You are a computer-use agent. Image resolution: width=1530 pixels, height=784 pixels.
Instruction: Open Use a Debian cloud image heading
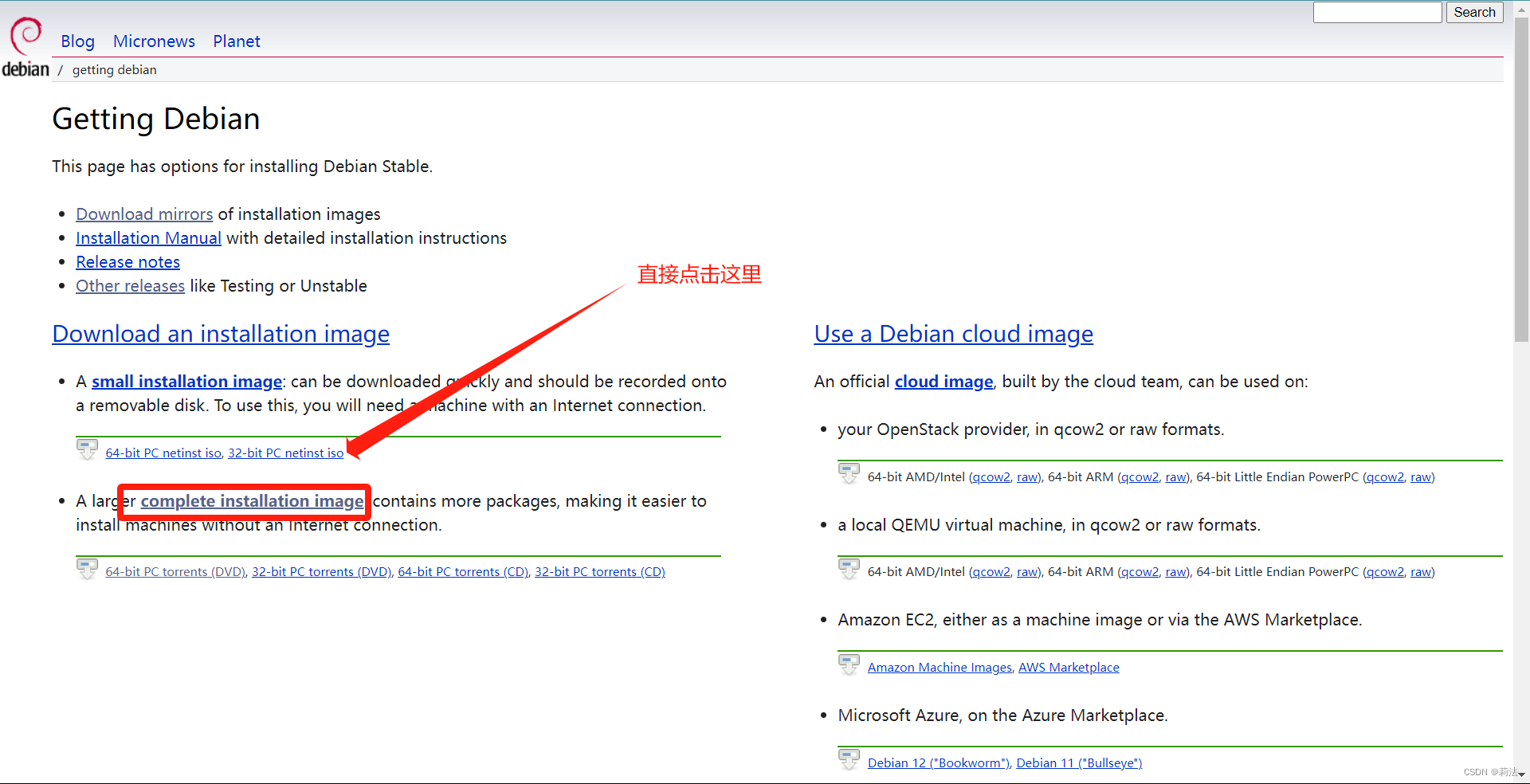point(954,334)
